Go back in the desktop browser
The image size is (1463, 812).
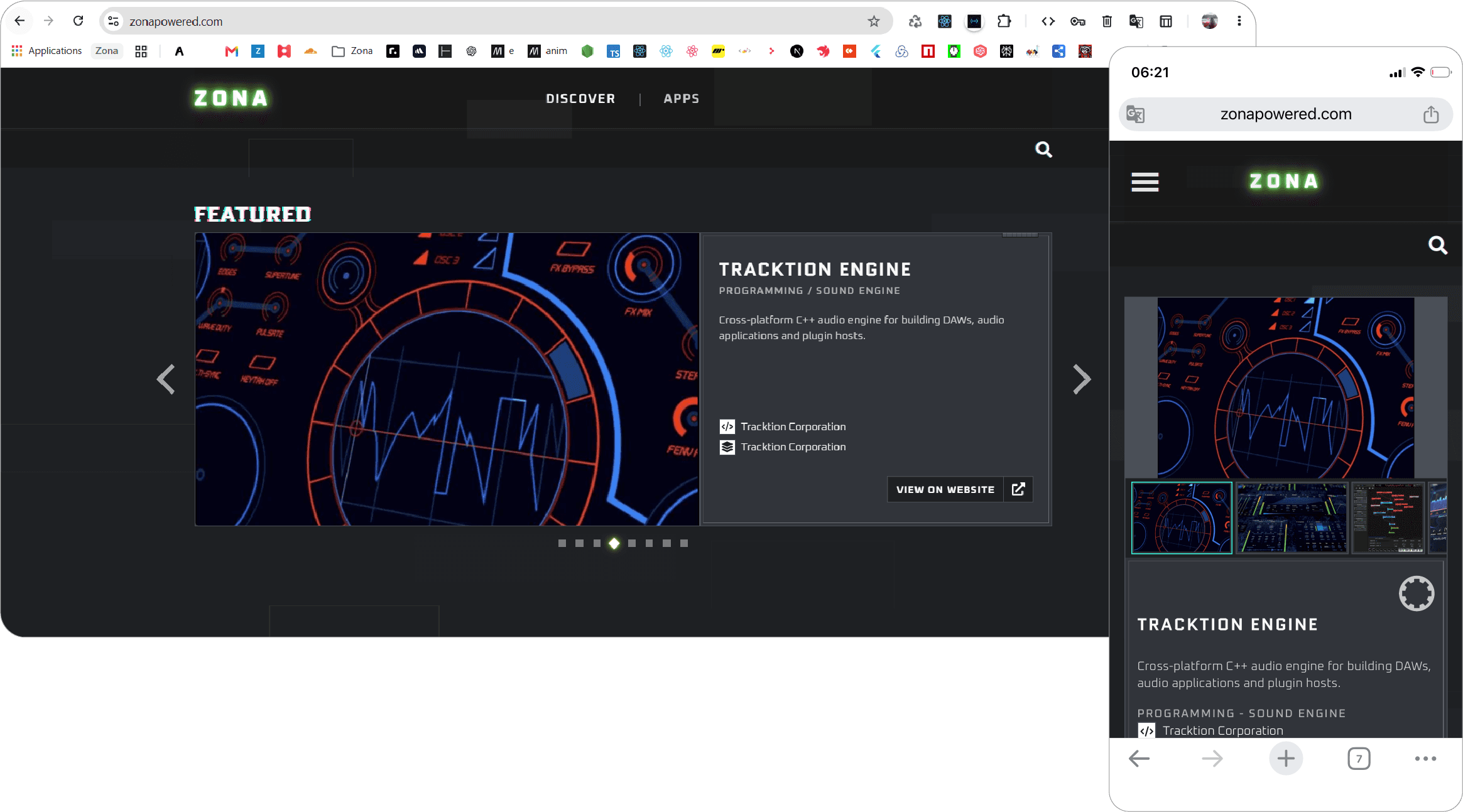coord(19,21)
